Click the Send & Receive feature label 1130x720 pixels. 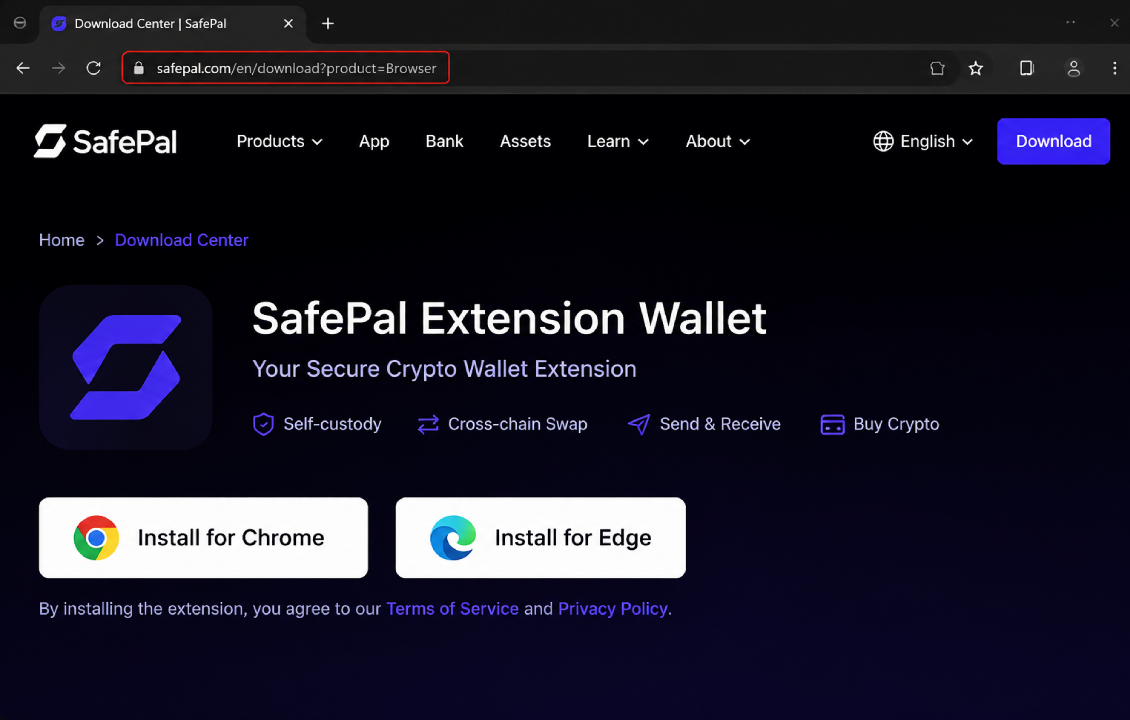point(720,424)
